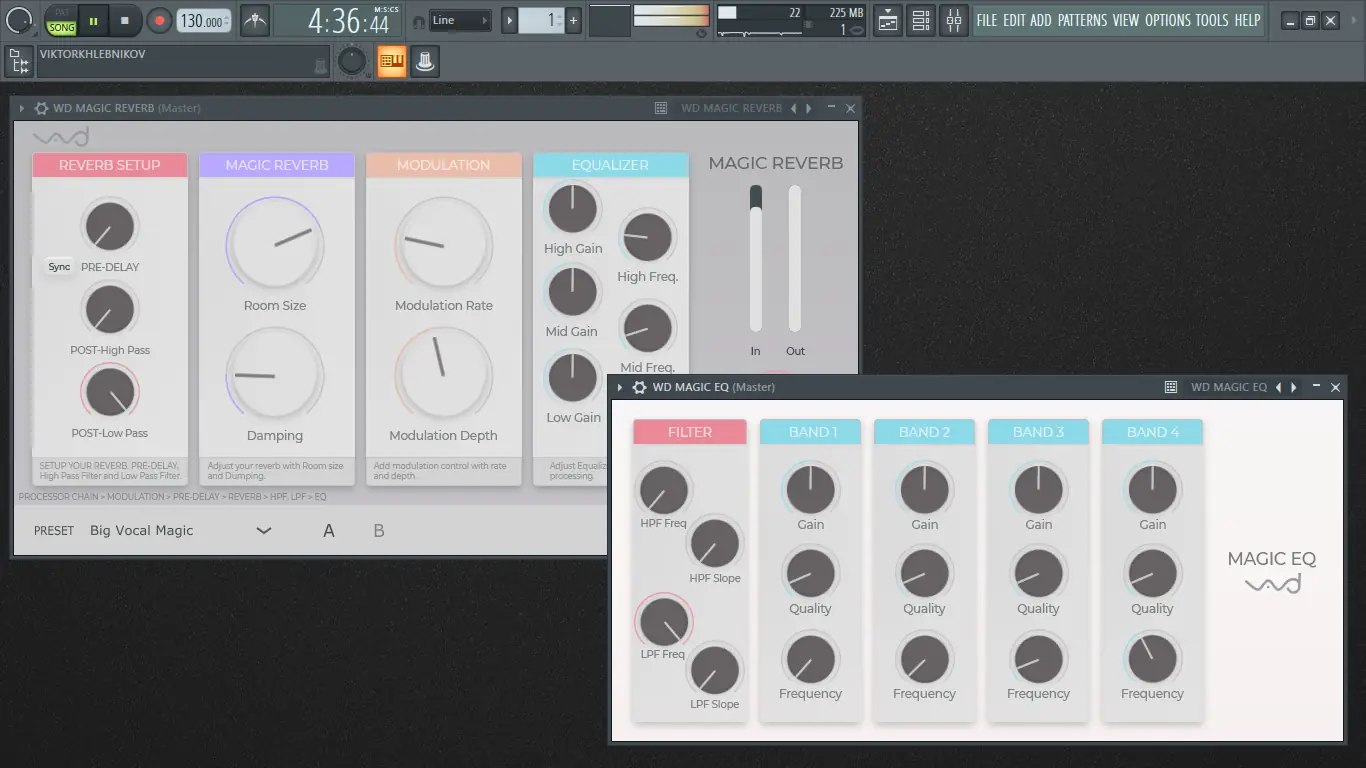Open the Big Vocal Magic preset dropdown
Image resolution: width=1366 pixels, height=768 pixels.
180,531
